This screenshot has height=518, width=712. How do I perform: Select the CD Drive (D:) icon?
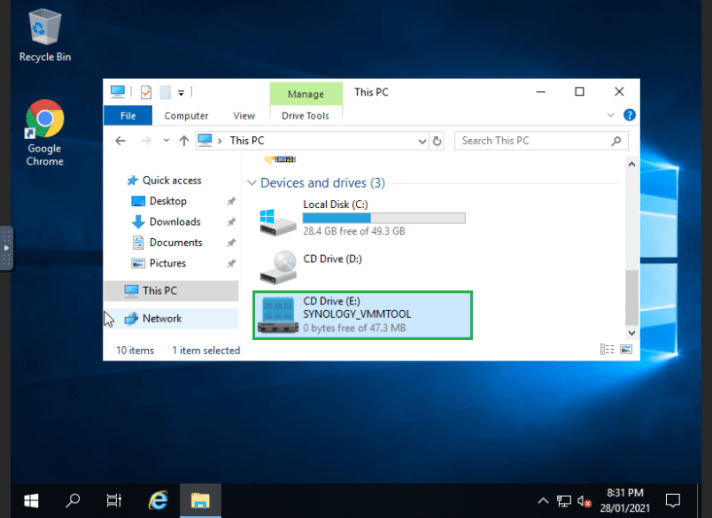pyautogui.click(x=276, y=266)
